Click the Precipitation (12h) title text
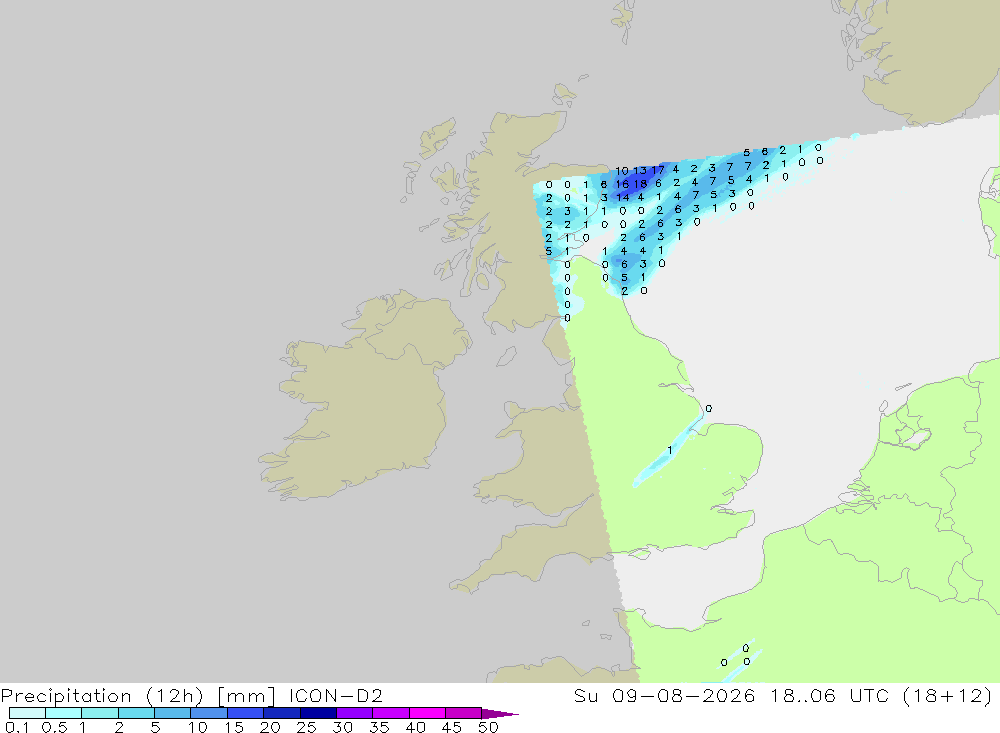Image resolution: width=1000 pixels, height=733 pixels. (x=102, y=696)
